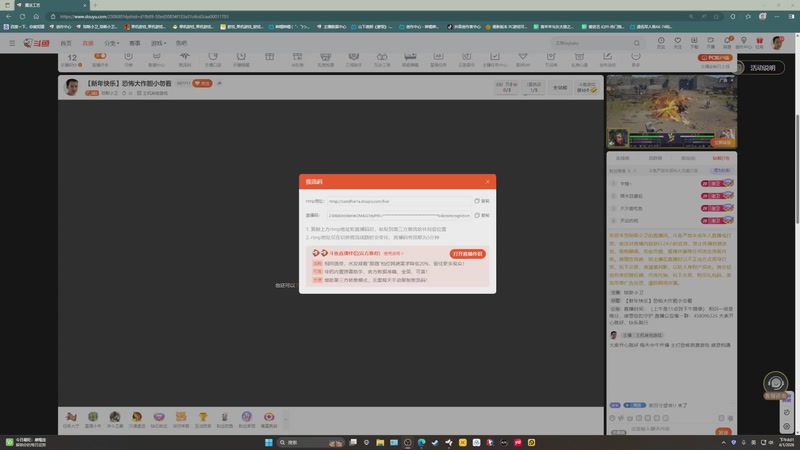Reload the page with the browser refresh icon
800x450 pixels.
click(22, 16)
